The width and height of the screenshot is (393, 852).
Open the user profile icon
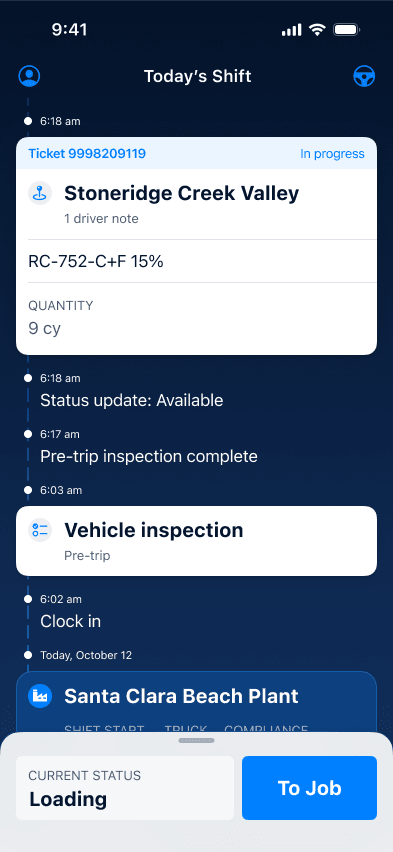point(29,76)
